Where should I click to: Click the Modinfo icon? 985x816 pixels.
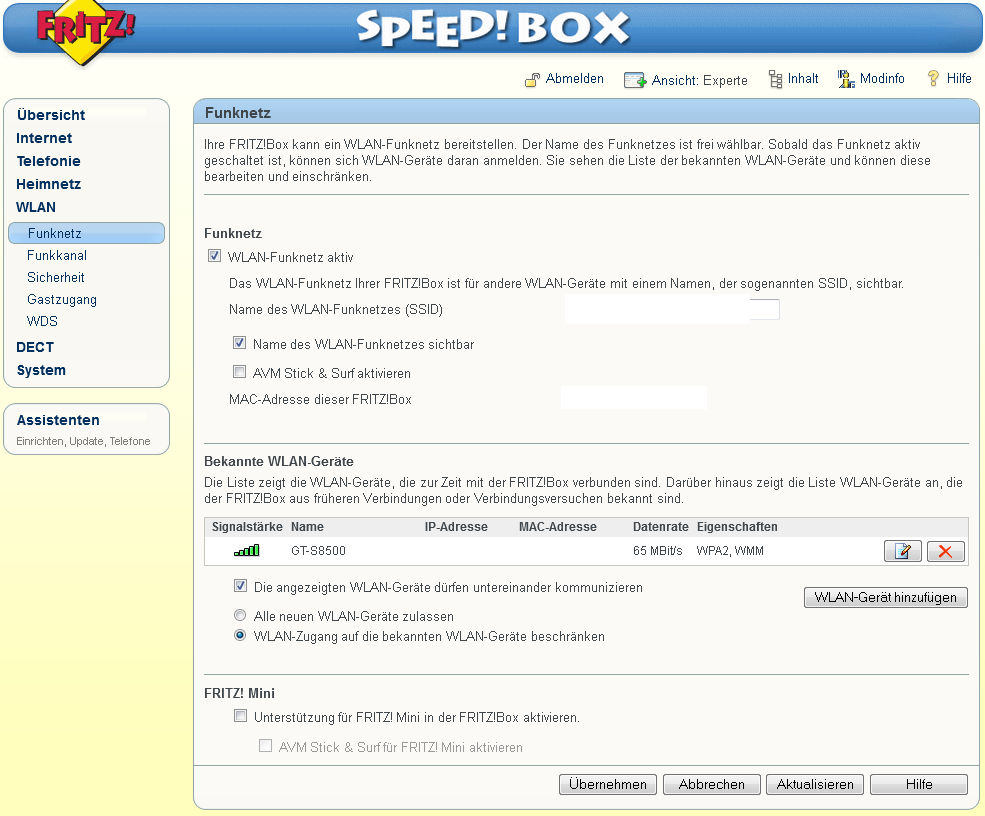point(846,79)
